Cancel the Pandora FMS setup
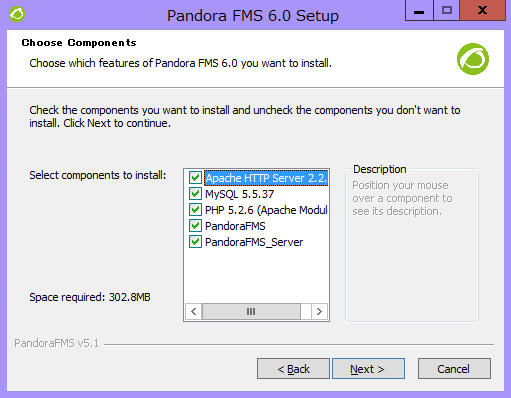This screenshot has height=398, width=511. tap(454, 369)
